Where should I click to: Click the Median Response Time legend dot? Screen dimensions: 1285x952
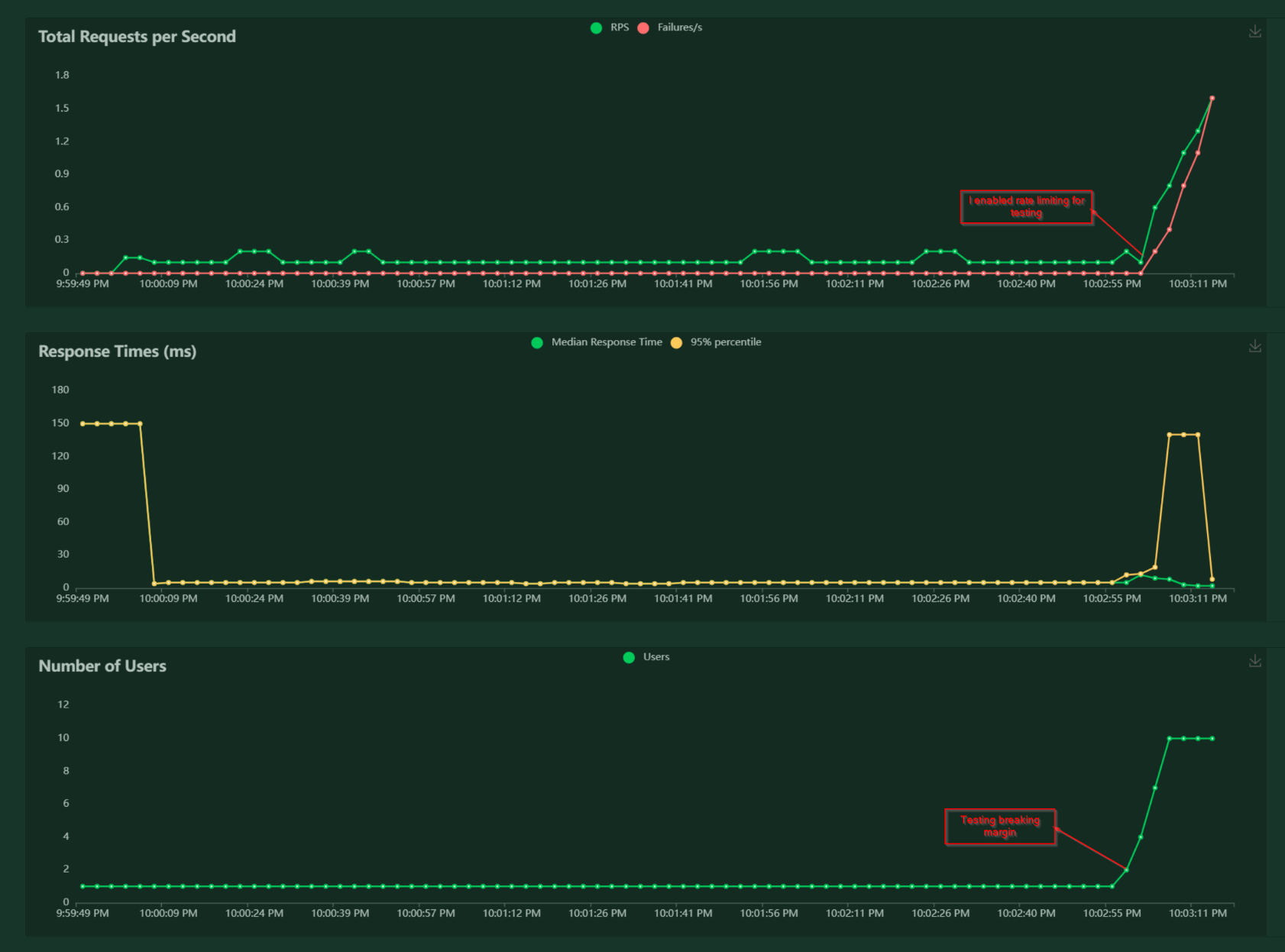[537, 342]
